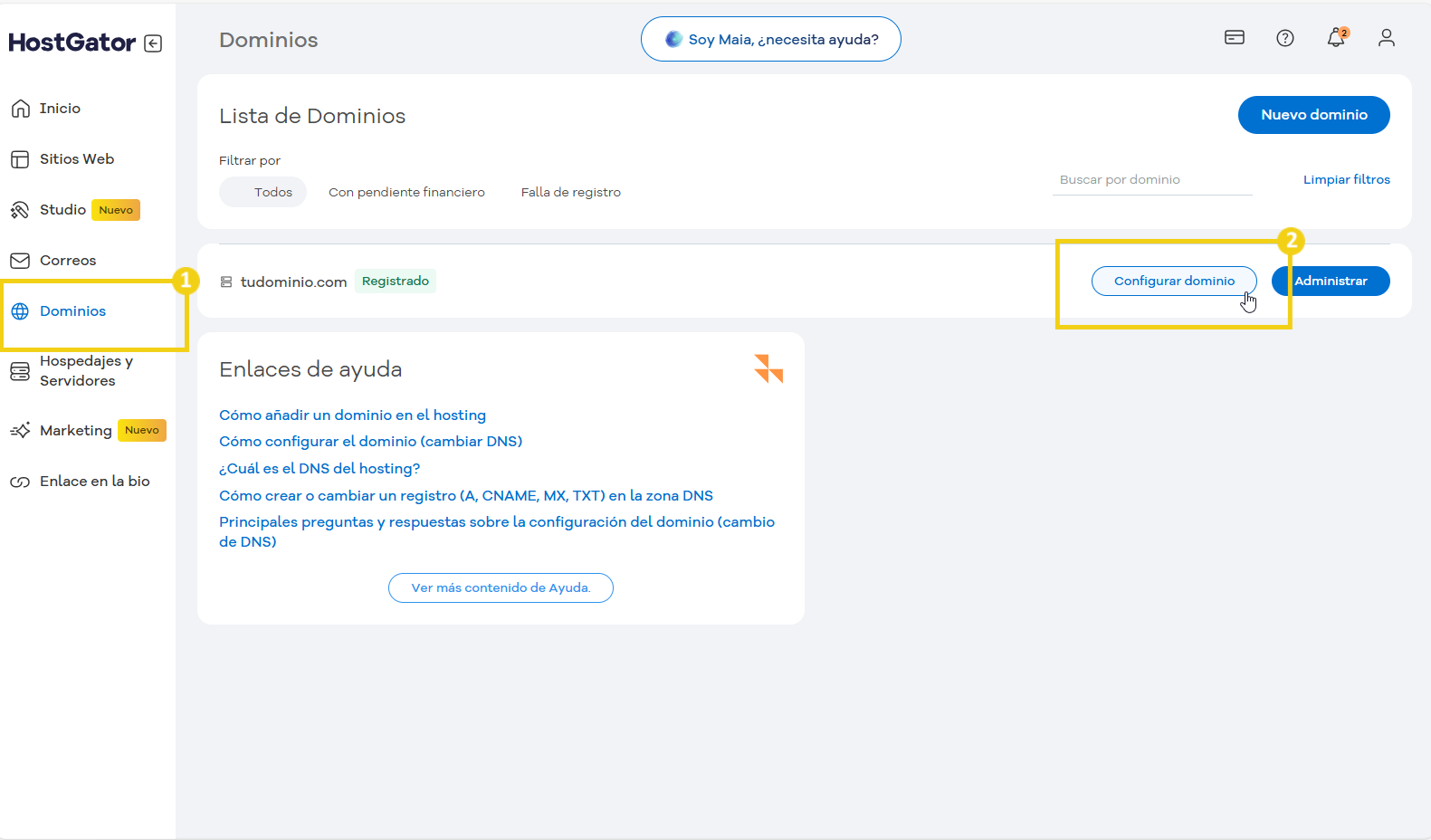
Task: Focus the Buscar por dominio field
Action: tap(1151, 179)
